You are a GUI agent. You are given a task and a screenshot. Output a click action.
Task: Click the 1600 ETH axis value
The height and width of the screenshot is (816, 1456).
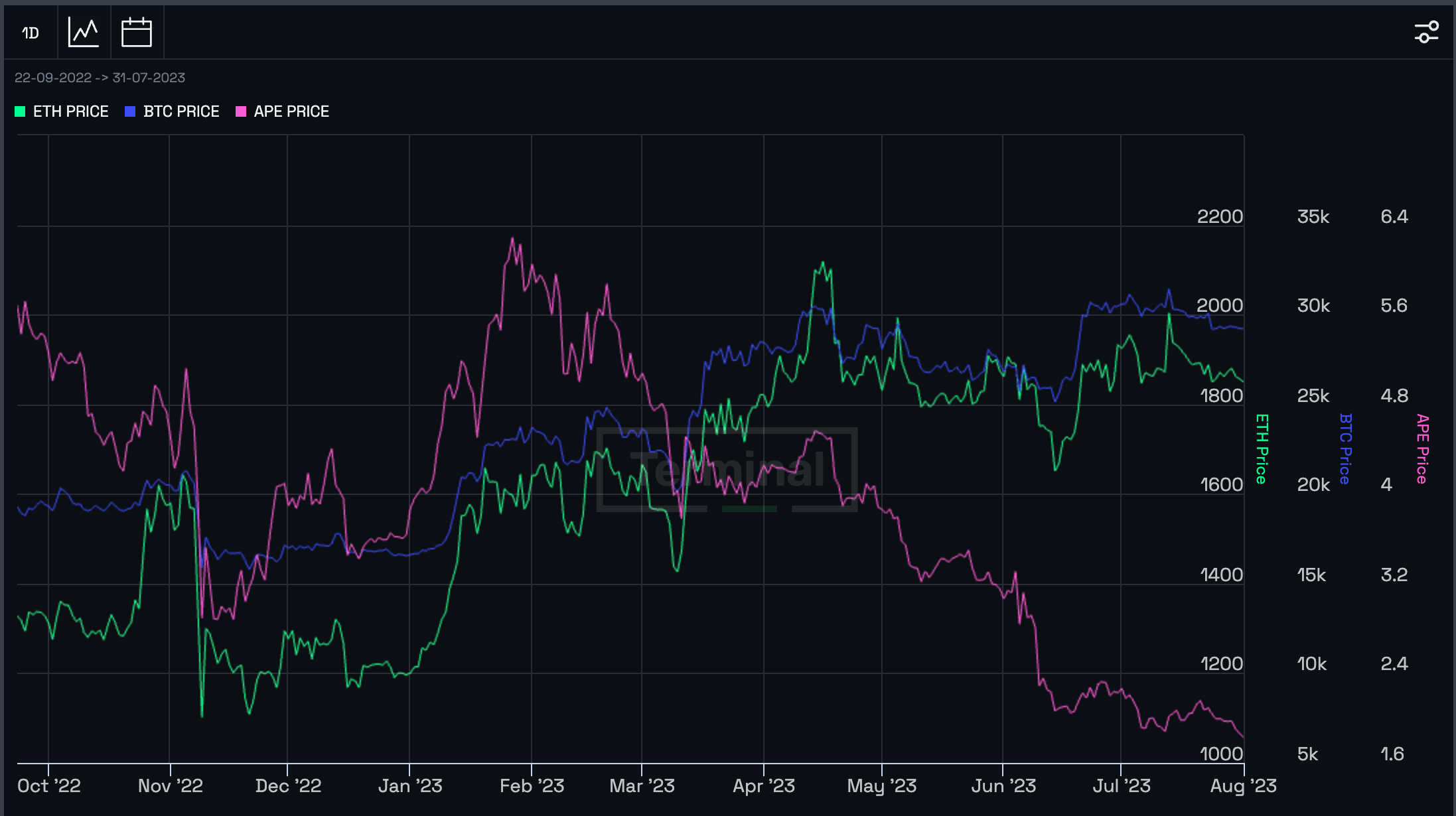click(1221, 484)
